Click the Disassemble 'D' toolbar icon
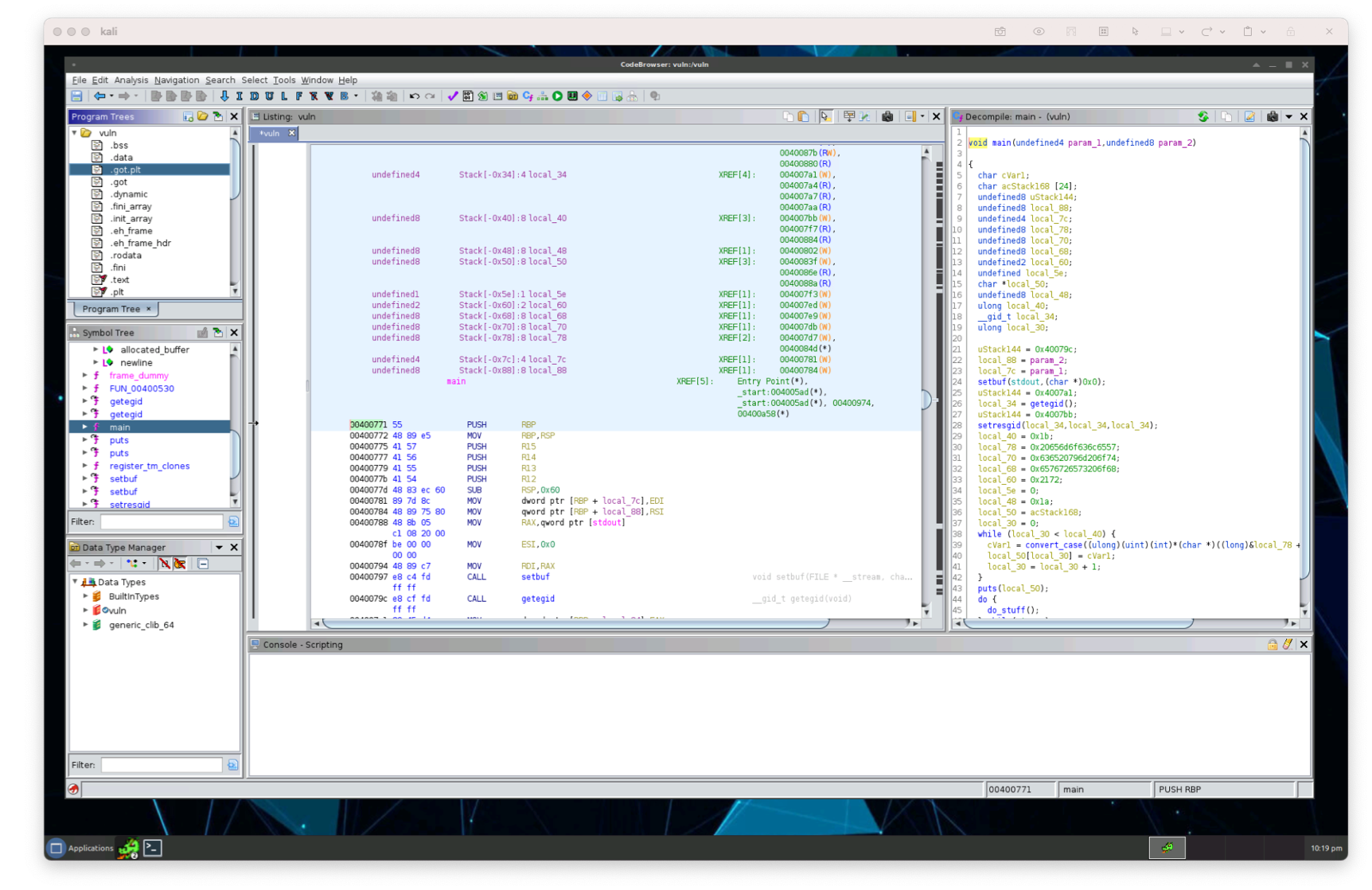The width and height of the screenshot is (1372, 890). click(x=254, y=96)
